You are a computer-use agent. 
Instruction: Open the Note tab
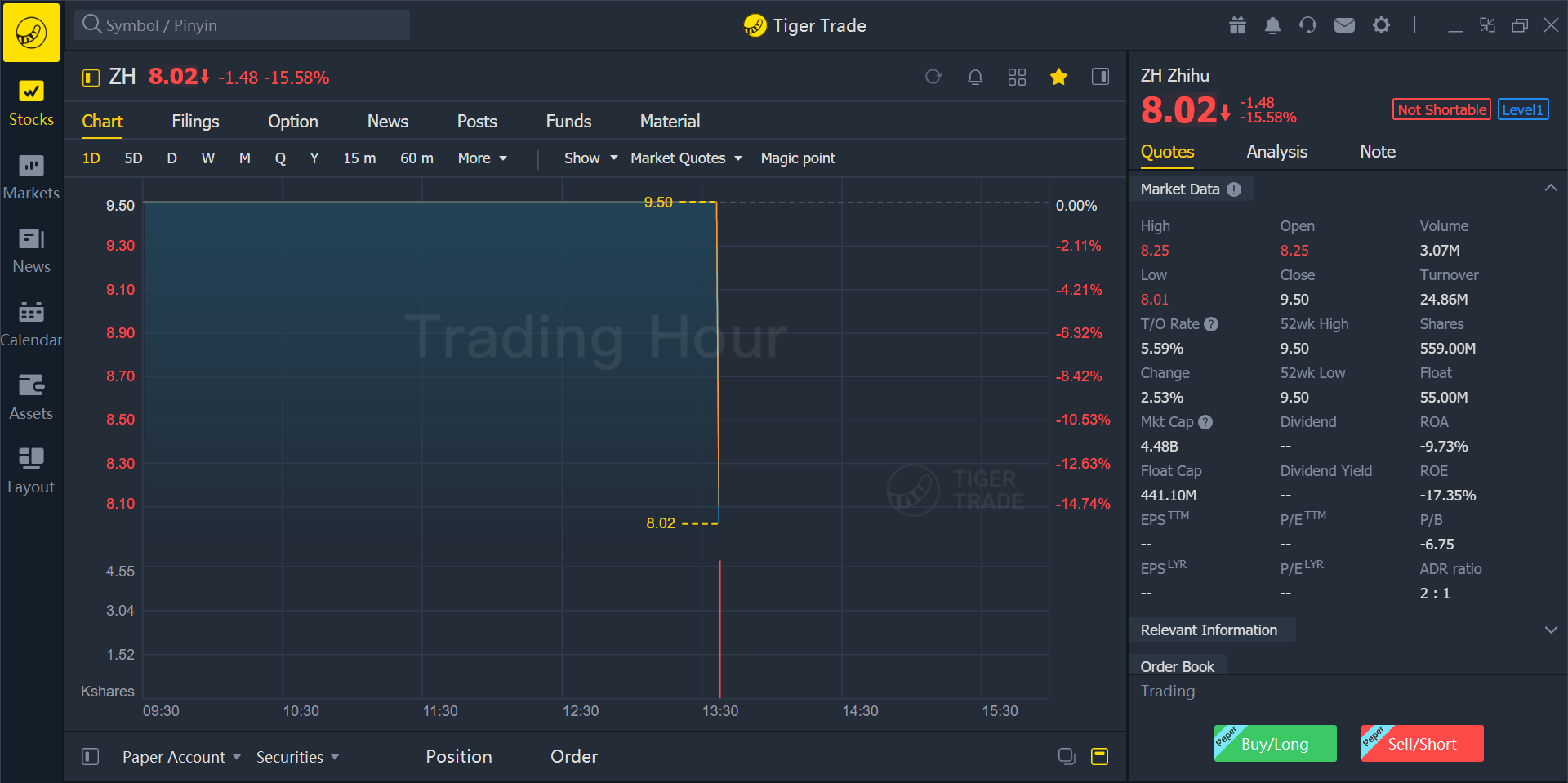click(1378, 152)
